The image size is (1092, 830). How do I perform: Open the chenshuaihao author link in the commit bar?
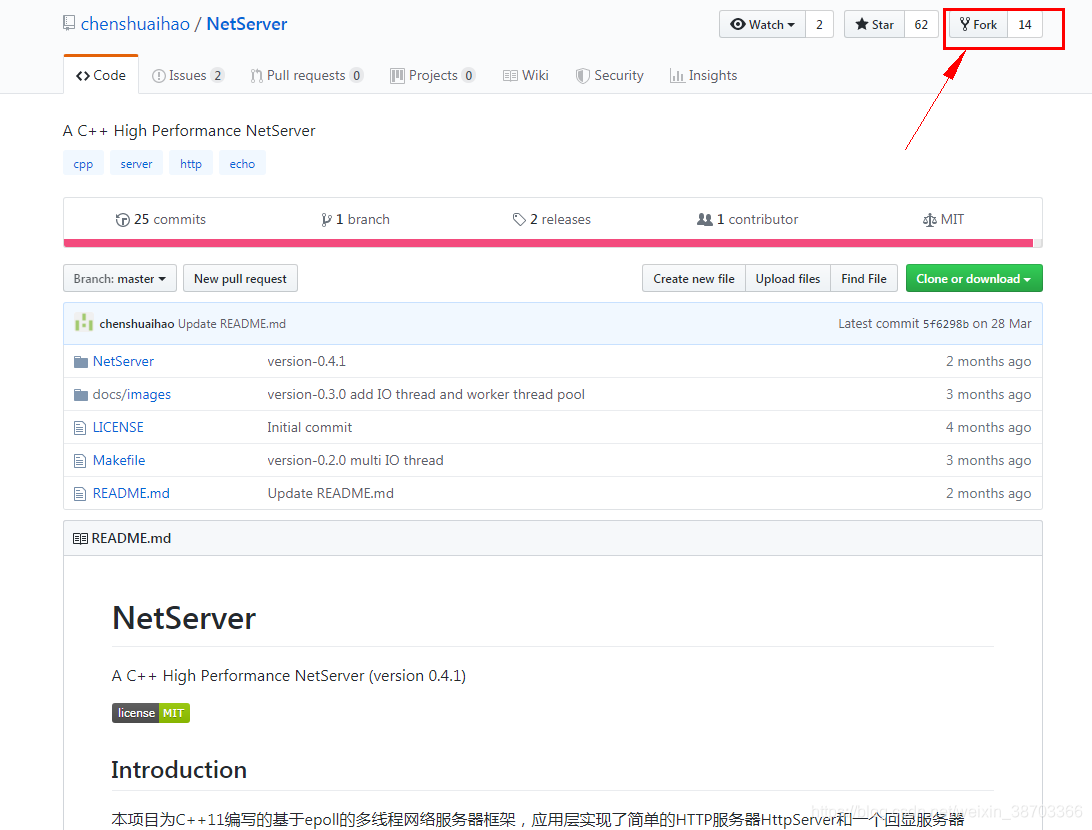tap(136, 324)
